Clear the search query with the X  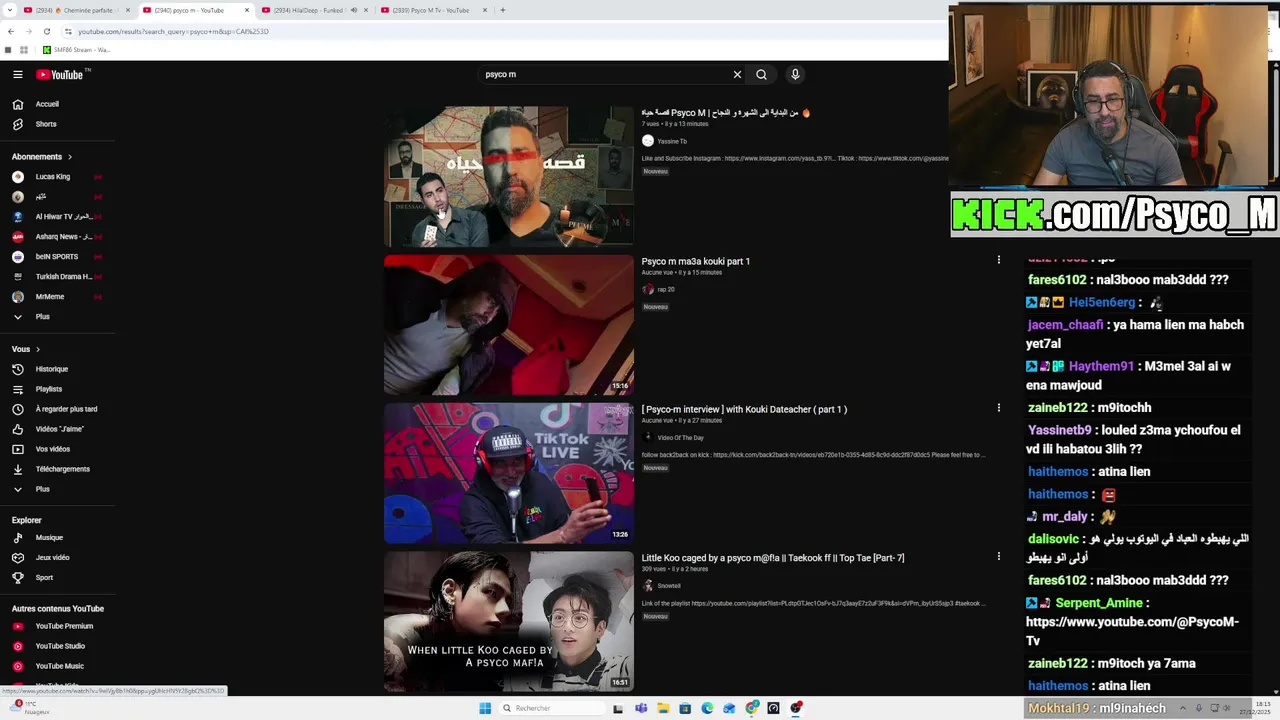coord(737,74)
